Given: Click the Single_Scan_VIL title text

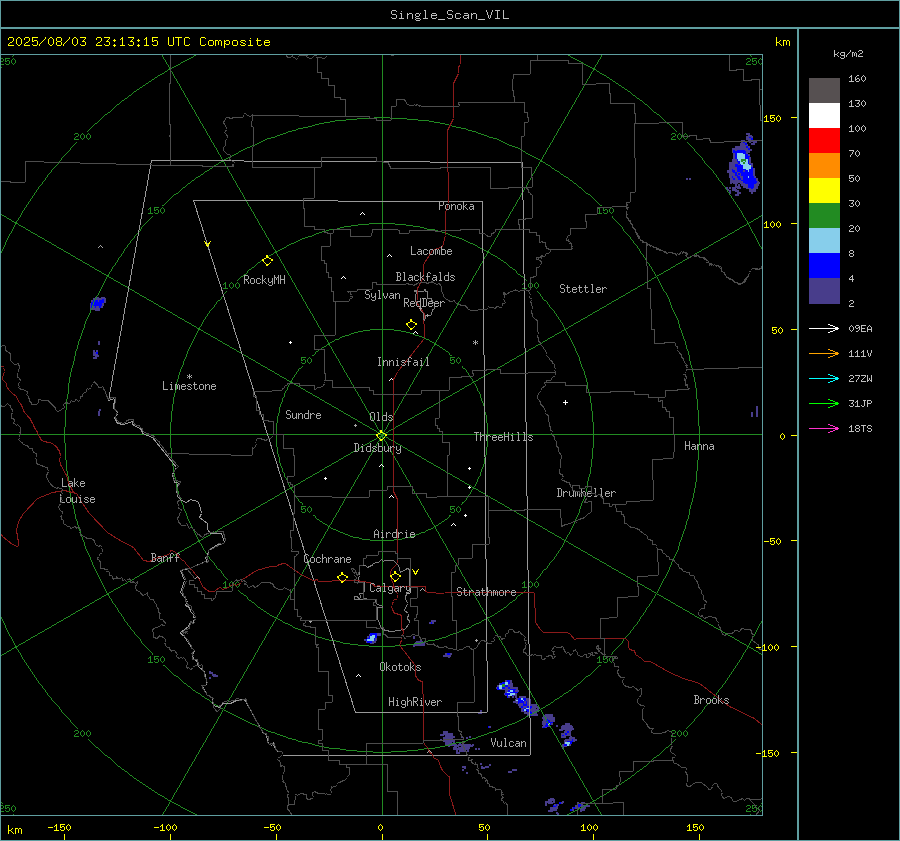Looking at the screenshot, I should pos(449,15).
